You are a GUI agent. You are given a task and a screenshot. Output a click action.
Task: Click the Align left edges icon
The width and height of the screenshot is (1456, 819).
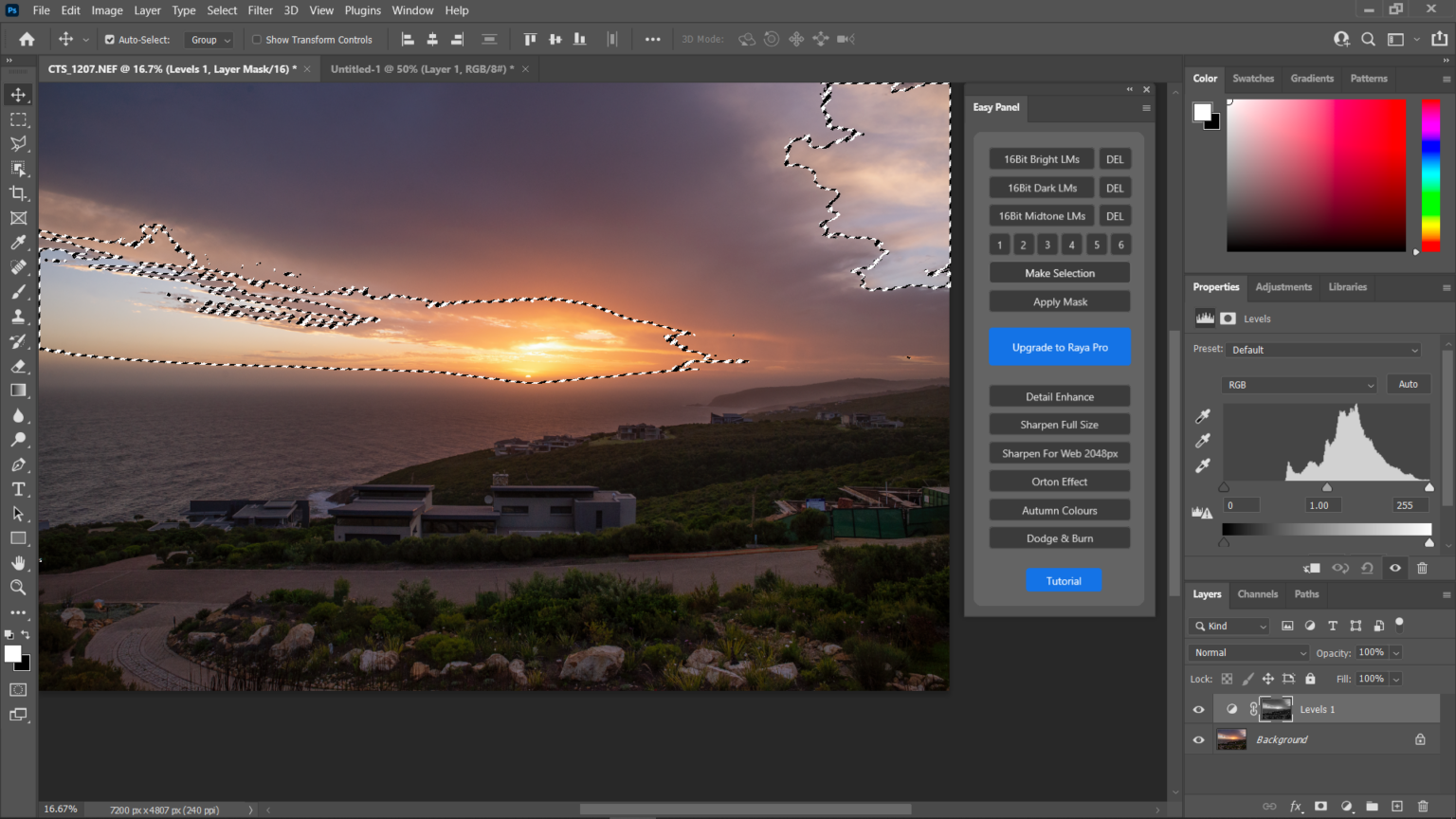click(x=408, y=39)
